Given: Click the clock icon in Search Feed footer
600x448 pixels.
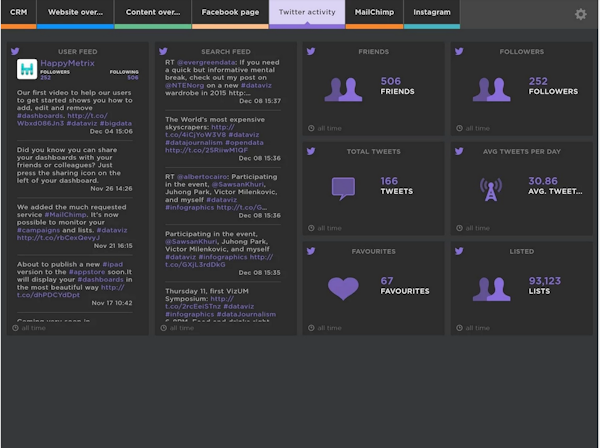Looking at the screenshot, I should click(x=163, y=328).
